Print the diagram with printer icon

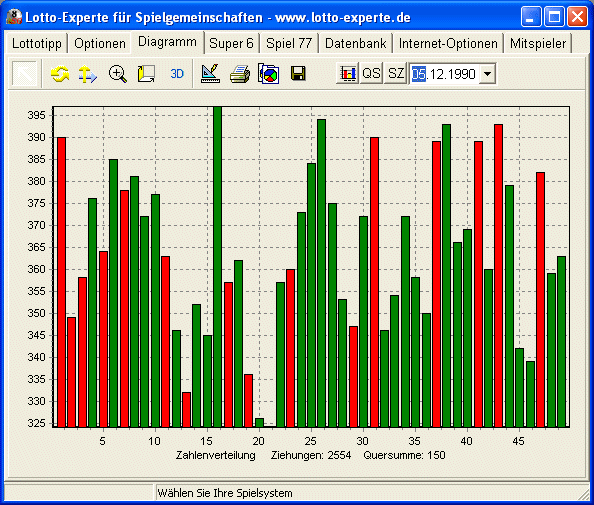[x=240, y=73]
